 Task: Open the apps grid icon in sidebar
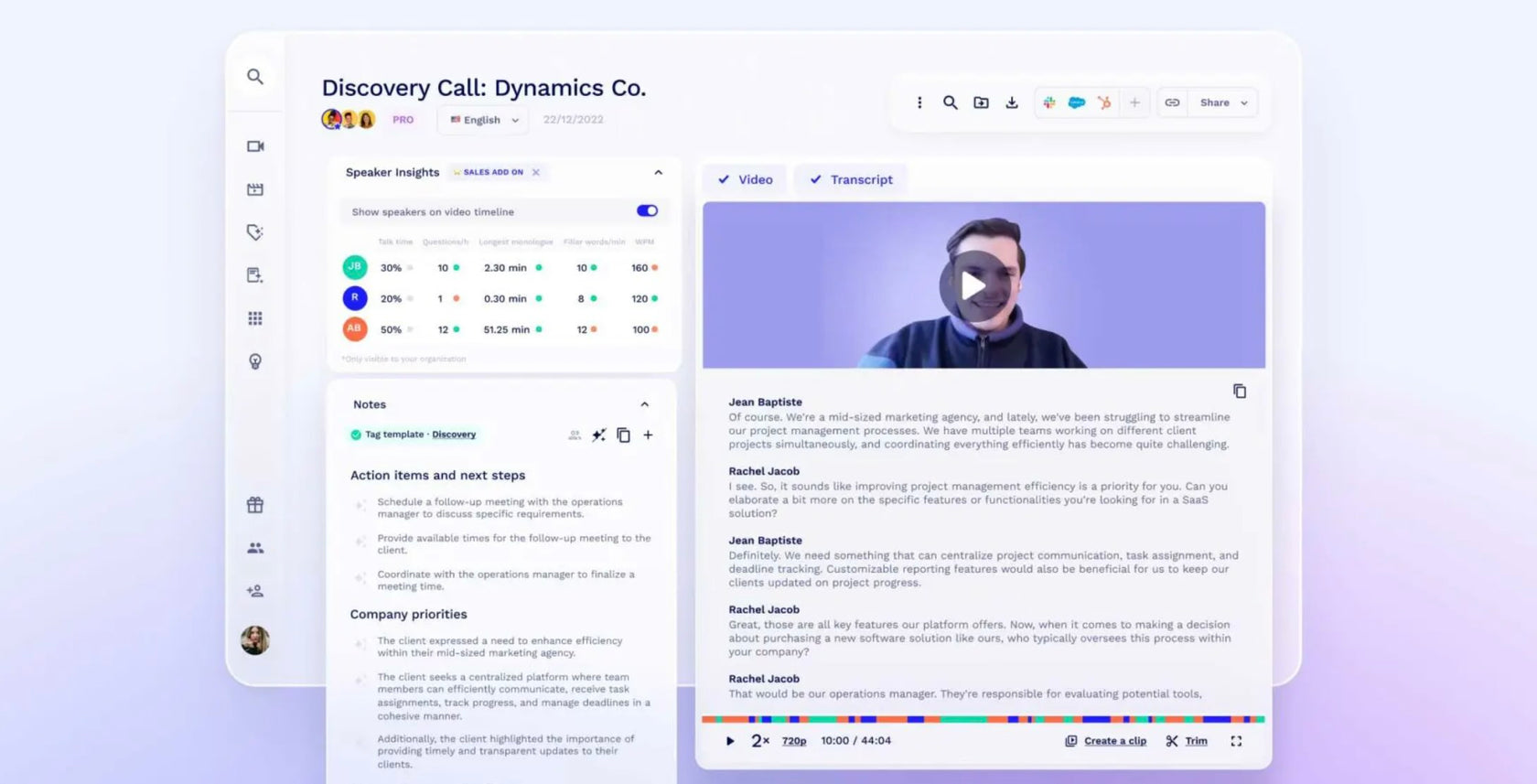(255, 318)
